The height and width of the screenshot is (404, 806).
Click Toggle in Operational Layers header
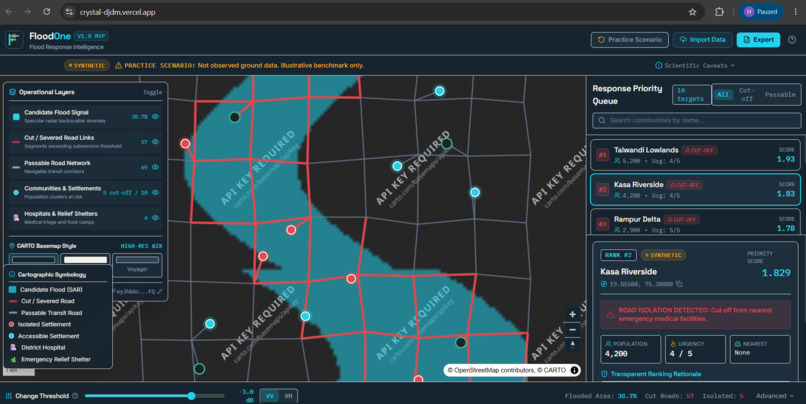(x=152, y=93)
